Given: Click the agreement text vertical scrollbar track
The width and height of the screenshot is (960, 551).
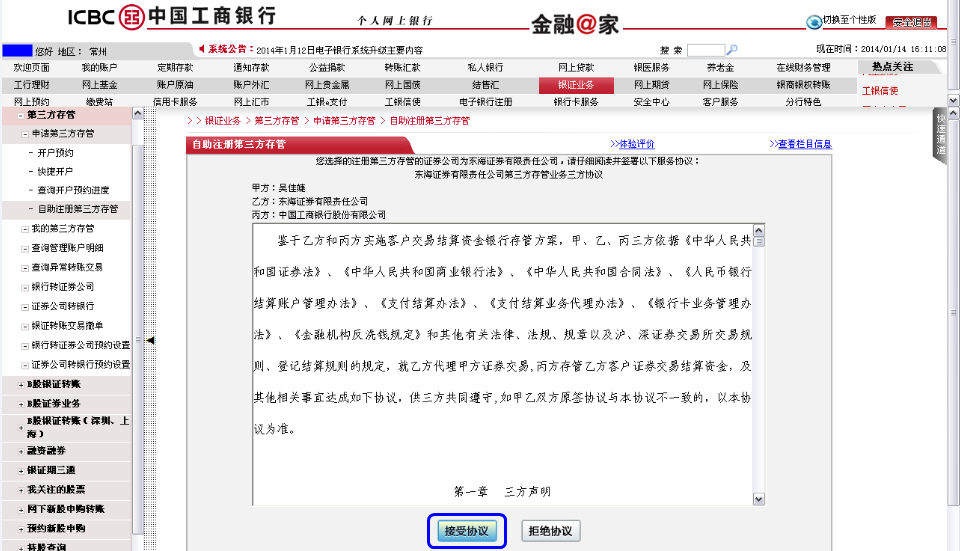Looking at the screenshot, I should click(x=759, y=367).
